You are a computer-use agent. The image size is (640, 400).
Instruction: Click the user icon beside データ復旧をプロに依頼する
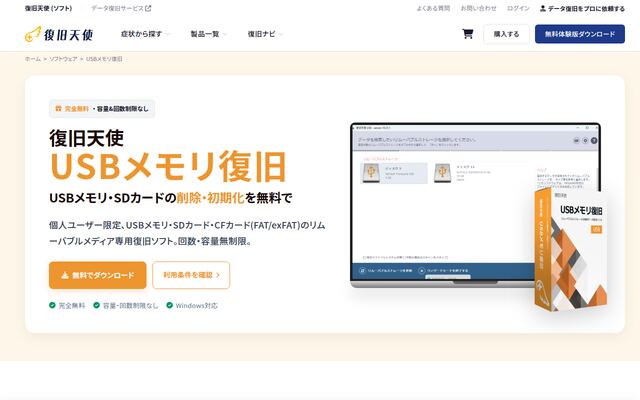(542, 8)
